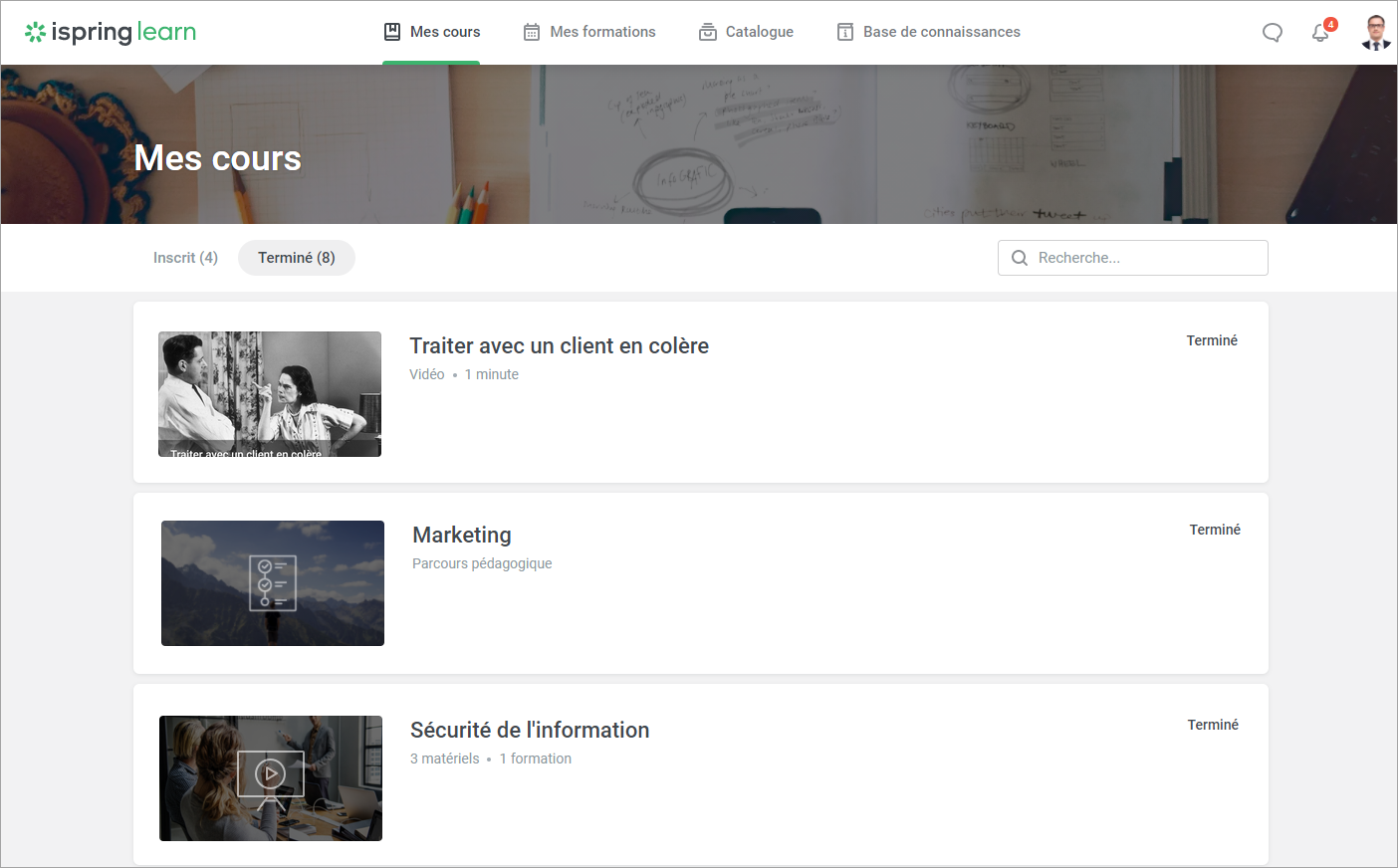Open the notifications bell
This screenshot has height=868, width=1398.
[1320, 33]
